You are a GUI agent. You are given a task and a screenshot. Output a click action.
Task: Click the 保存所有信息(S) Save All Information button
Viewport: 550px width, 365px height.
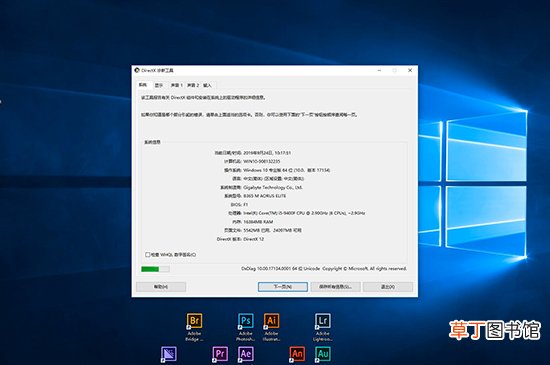[x=335, y=287]
